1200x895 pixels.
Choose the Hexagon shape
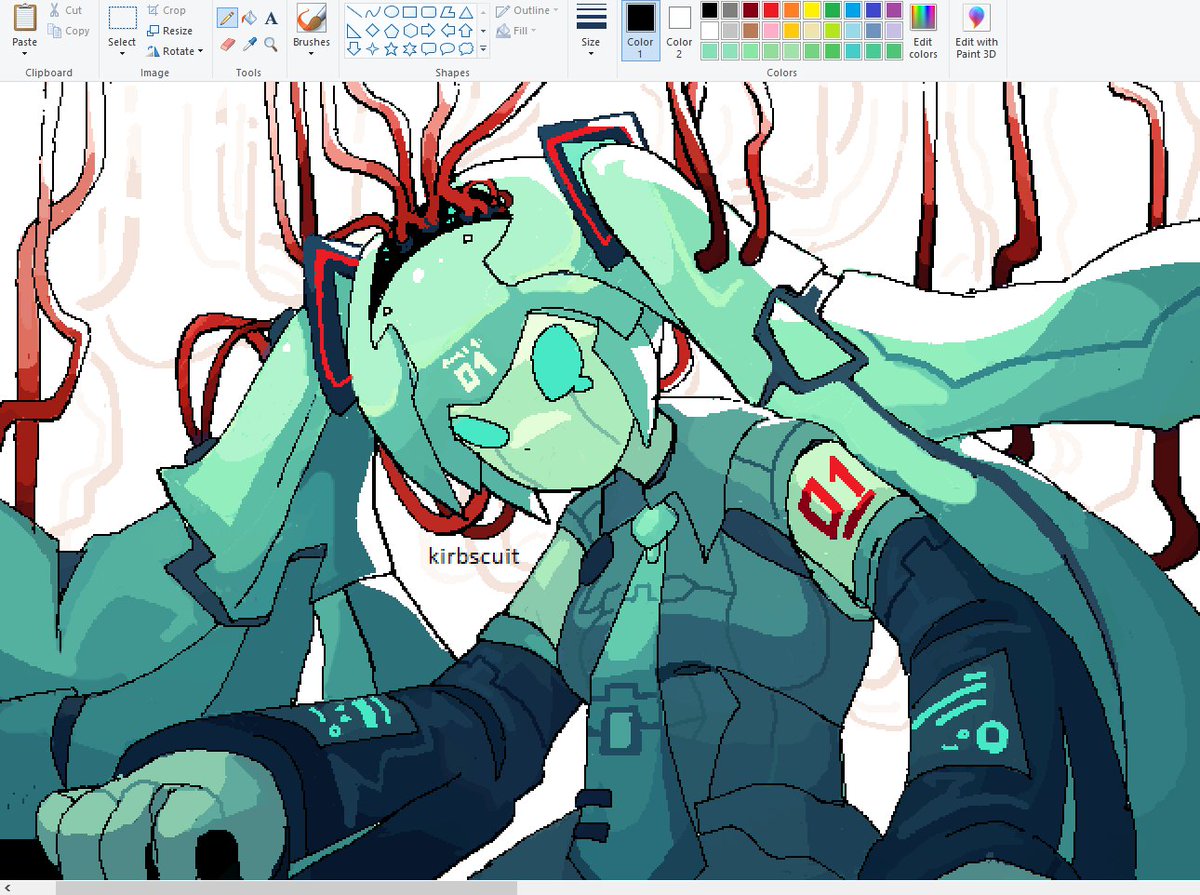click(x=410, y=30)
